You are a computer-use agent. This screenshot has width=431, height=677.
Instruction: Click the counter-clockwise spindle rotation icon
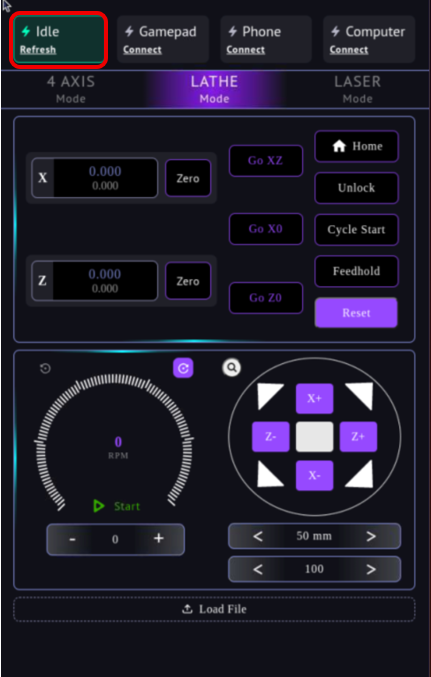[45, 369]
